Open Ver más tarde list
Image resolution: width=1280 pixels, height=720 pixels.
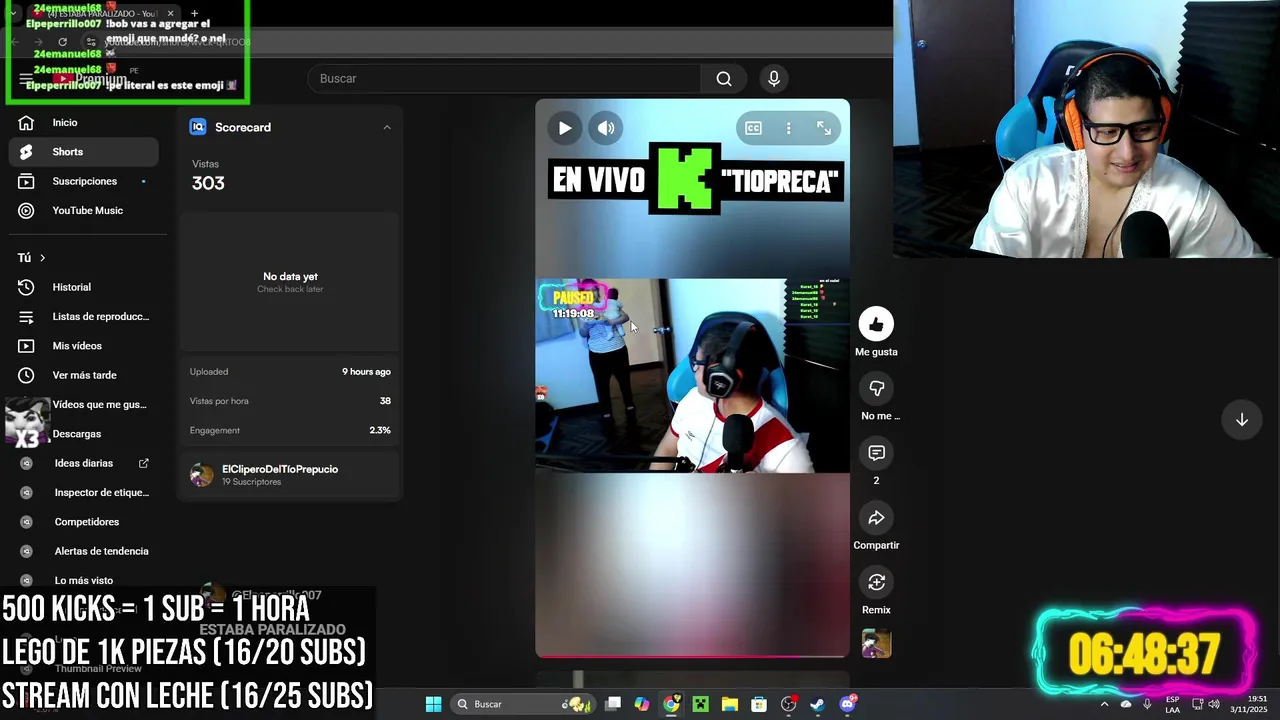click(84, 375)
